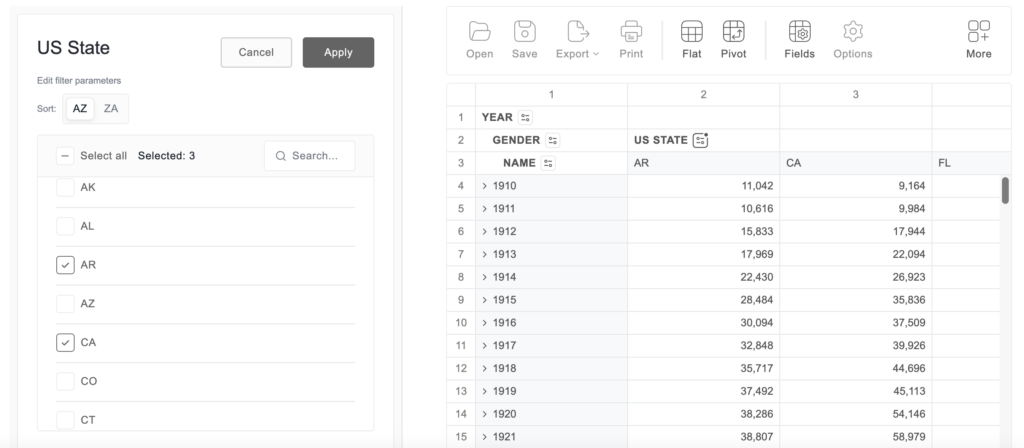Screen dimensions: 1024x448
Task: Uncheck the AR state checkbox
Action: pyautogui.click(x=65, y=265)
